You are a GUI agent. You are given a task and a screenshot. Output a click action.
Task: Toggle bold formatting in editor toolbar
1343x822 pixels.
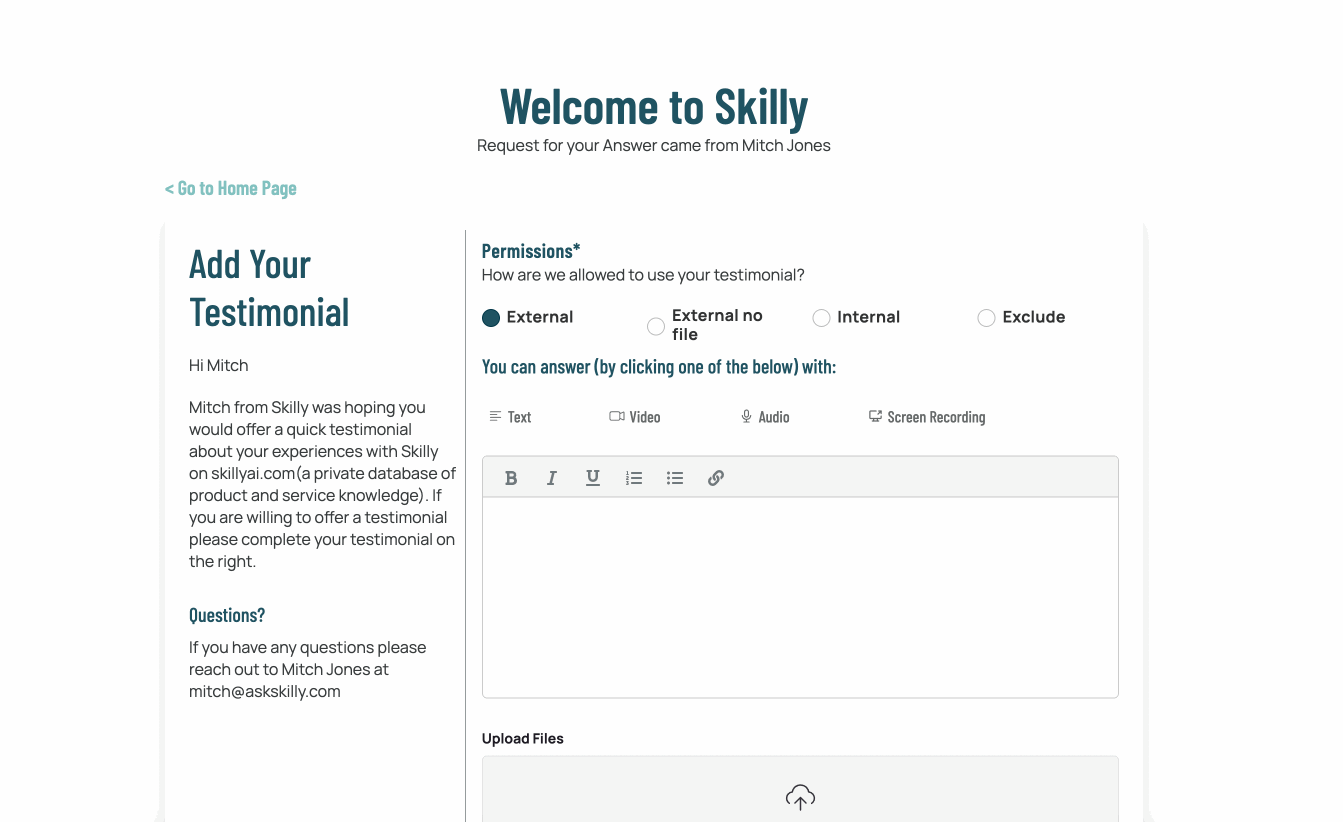coord(511,478)
